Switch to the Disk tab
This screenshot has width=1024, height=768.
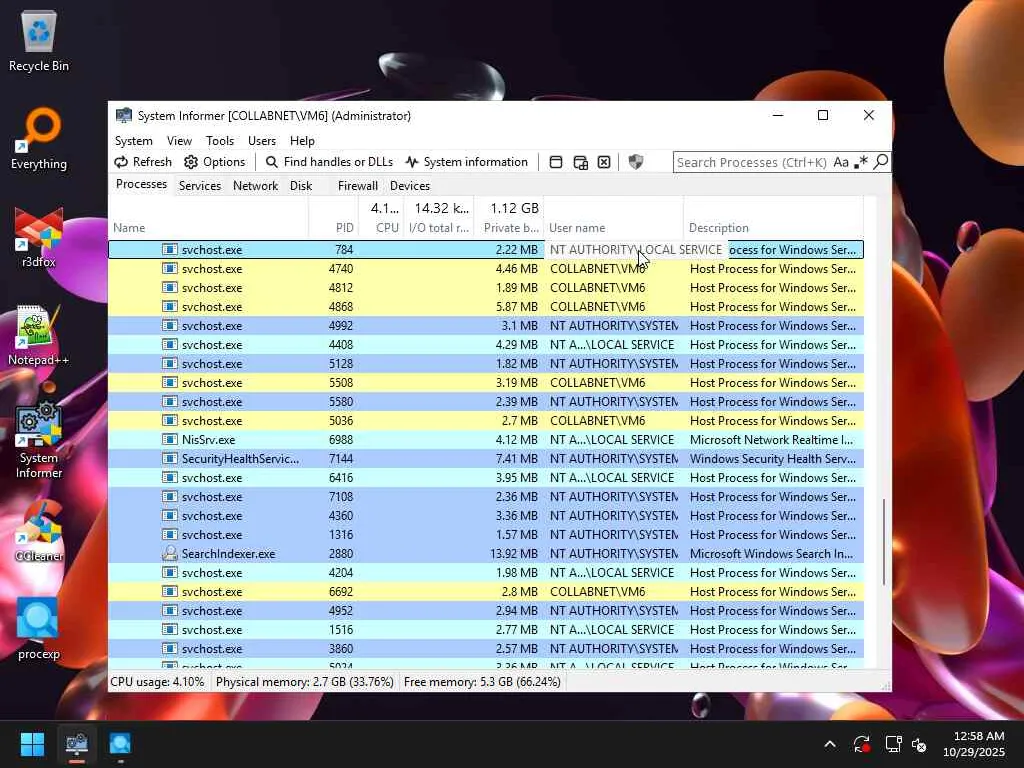tap(301, 186)
